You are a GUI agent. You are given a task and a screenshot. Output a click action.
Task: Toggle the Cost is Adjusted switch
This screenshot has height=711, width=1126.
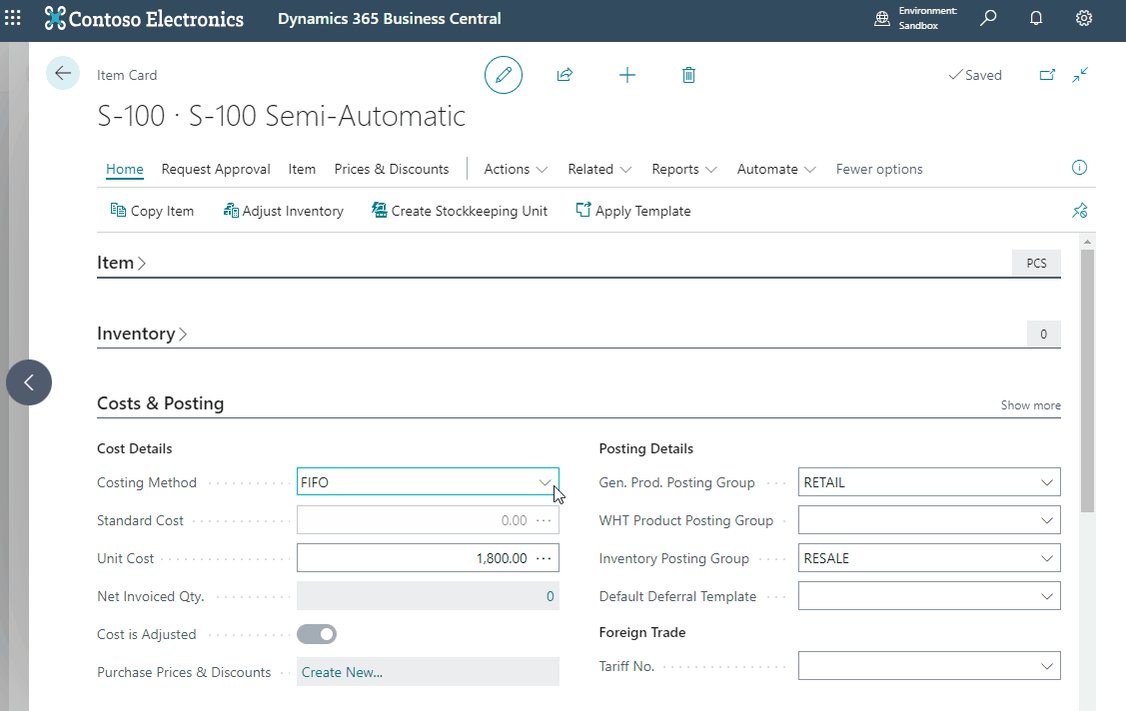(317, 634)
